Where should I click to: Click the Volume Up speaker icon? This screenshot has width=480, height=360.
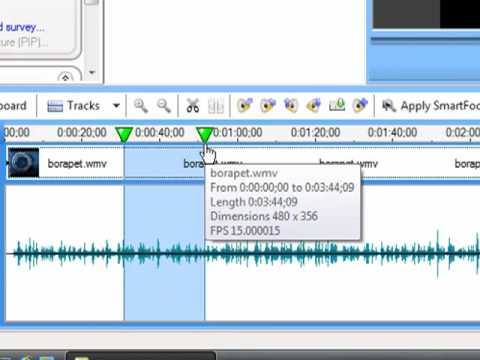pyautogui.click(x=314, y=105)
